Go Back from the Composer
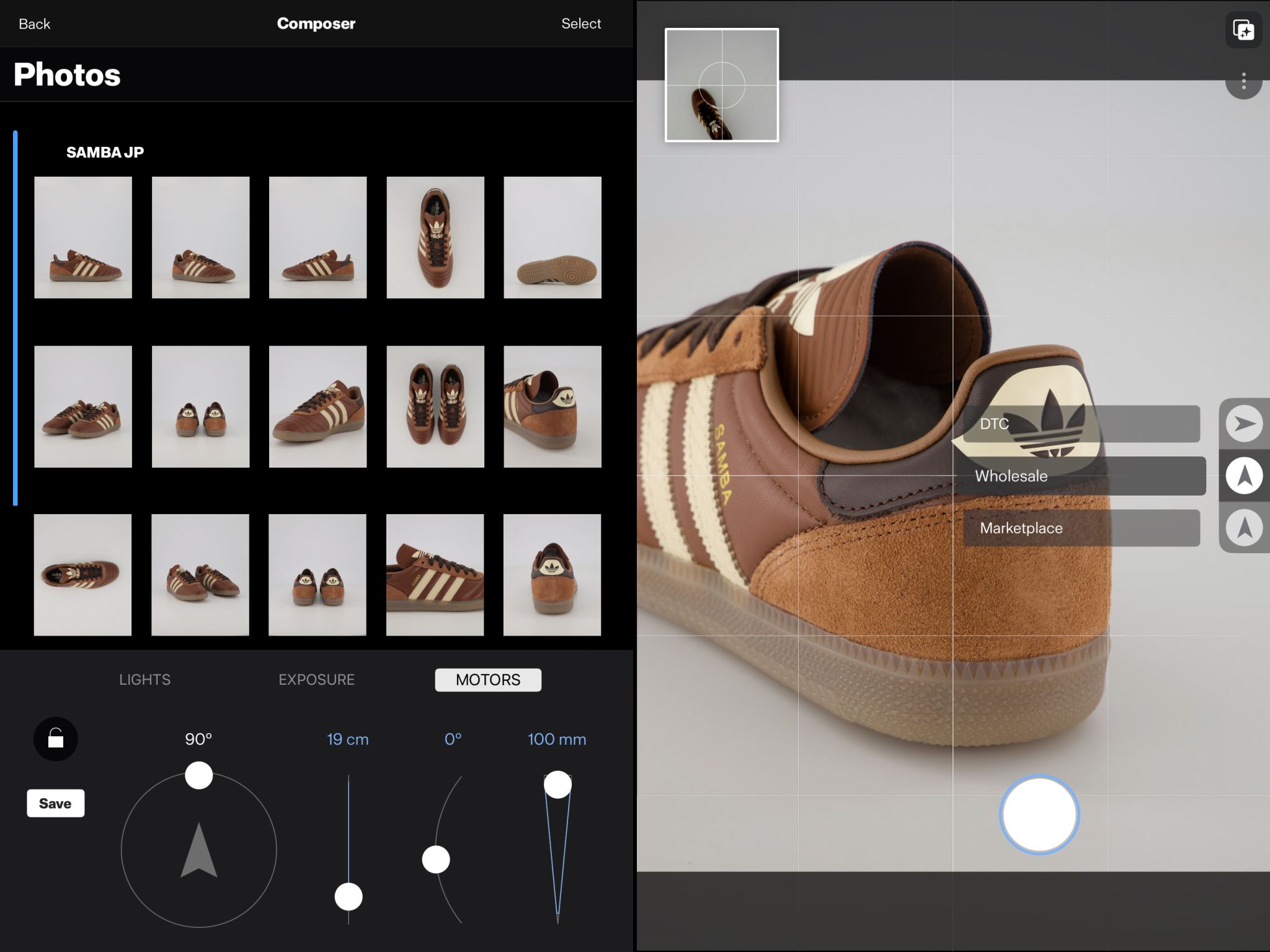 [x=34, y=24]
